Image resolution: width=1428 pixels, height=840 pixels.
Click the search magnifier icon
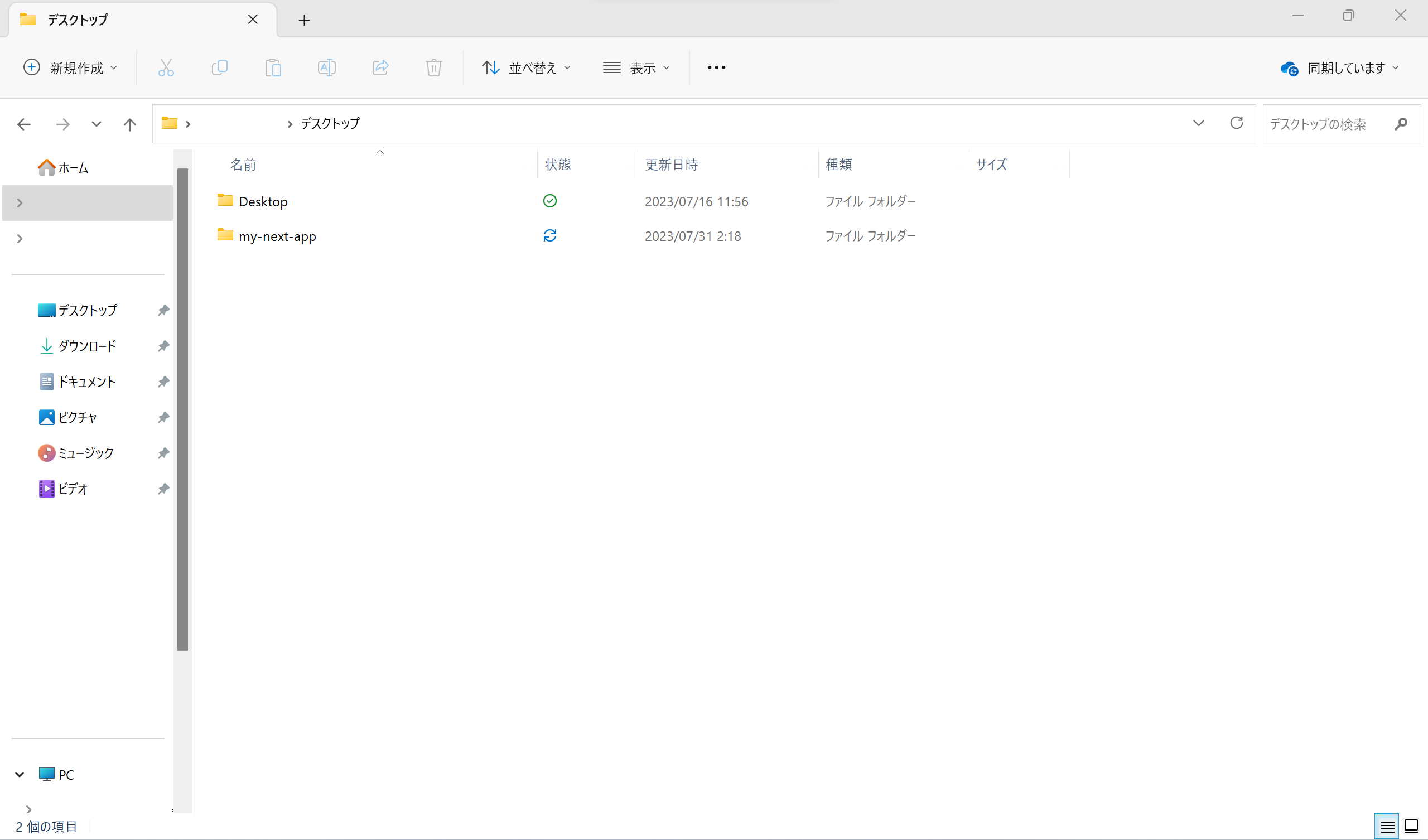1401,124
